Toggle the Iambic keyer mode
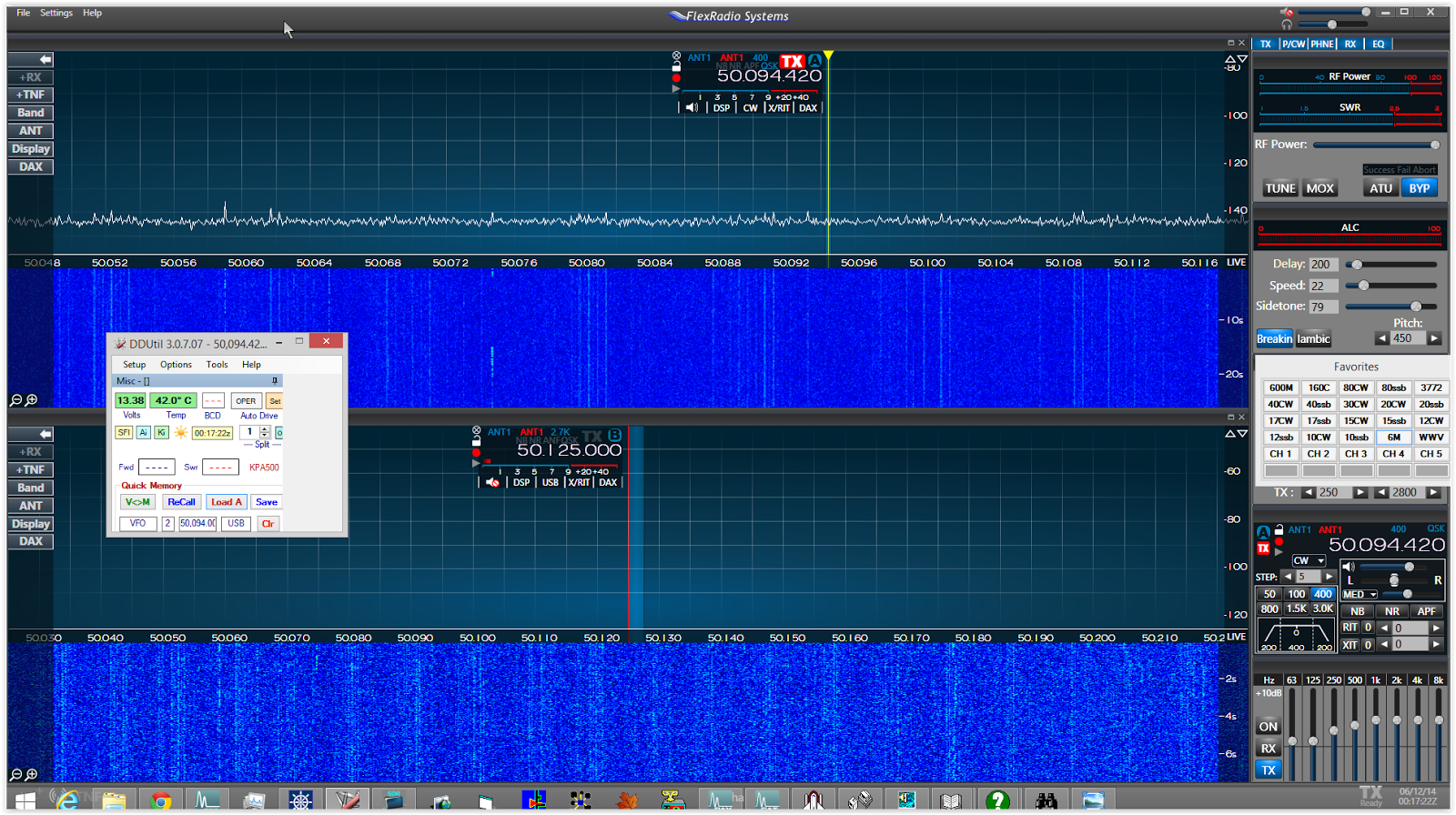The height and width of the screenshot is (815, 1456). (x=1313, y=338)
